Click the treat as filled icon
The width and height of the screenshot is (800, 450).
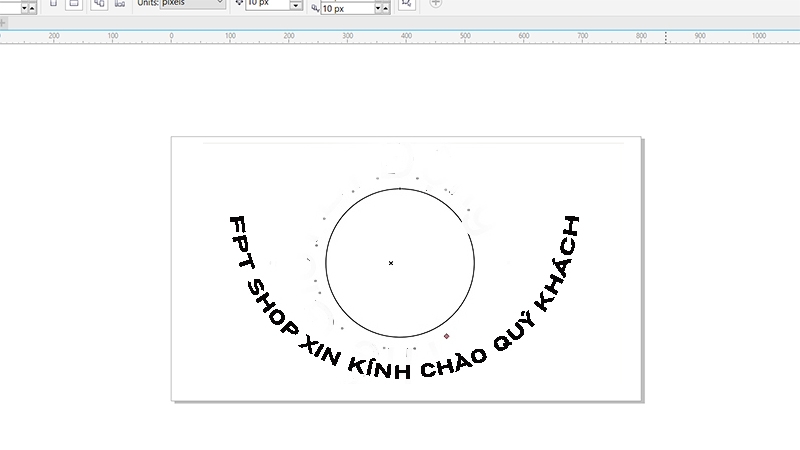(407, 4)
